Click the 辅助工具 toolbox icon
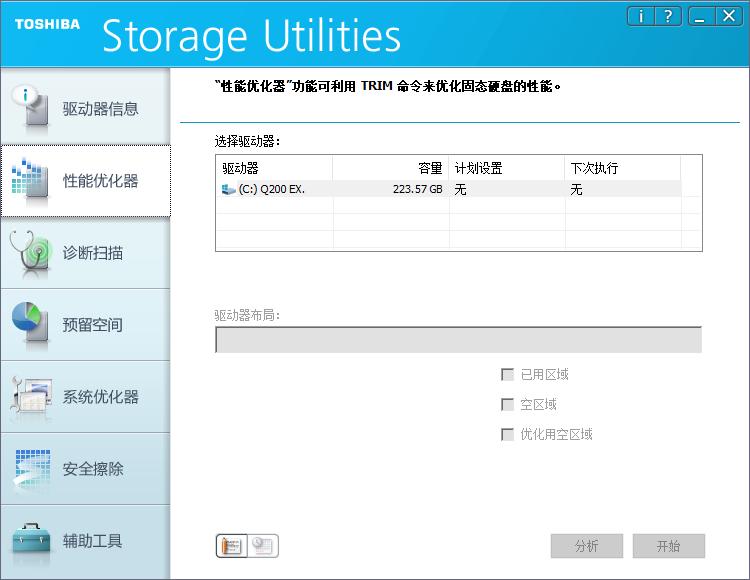This screenshot has width=750, height=580. (x=30, y=540)
